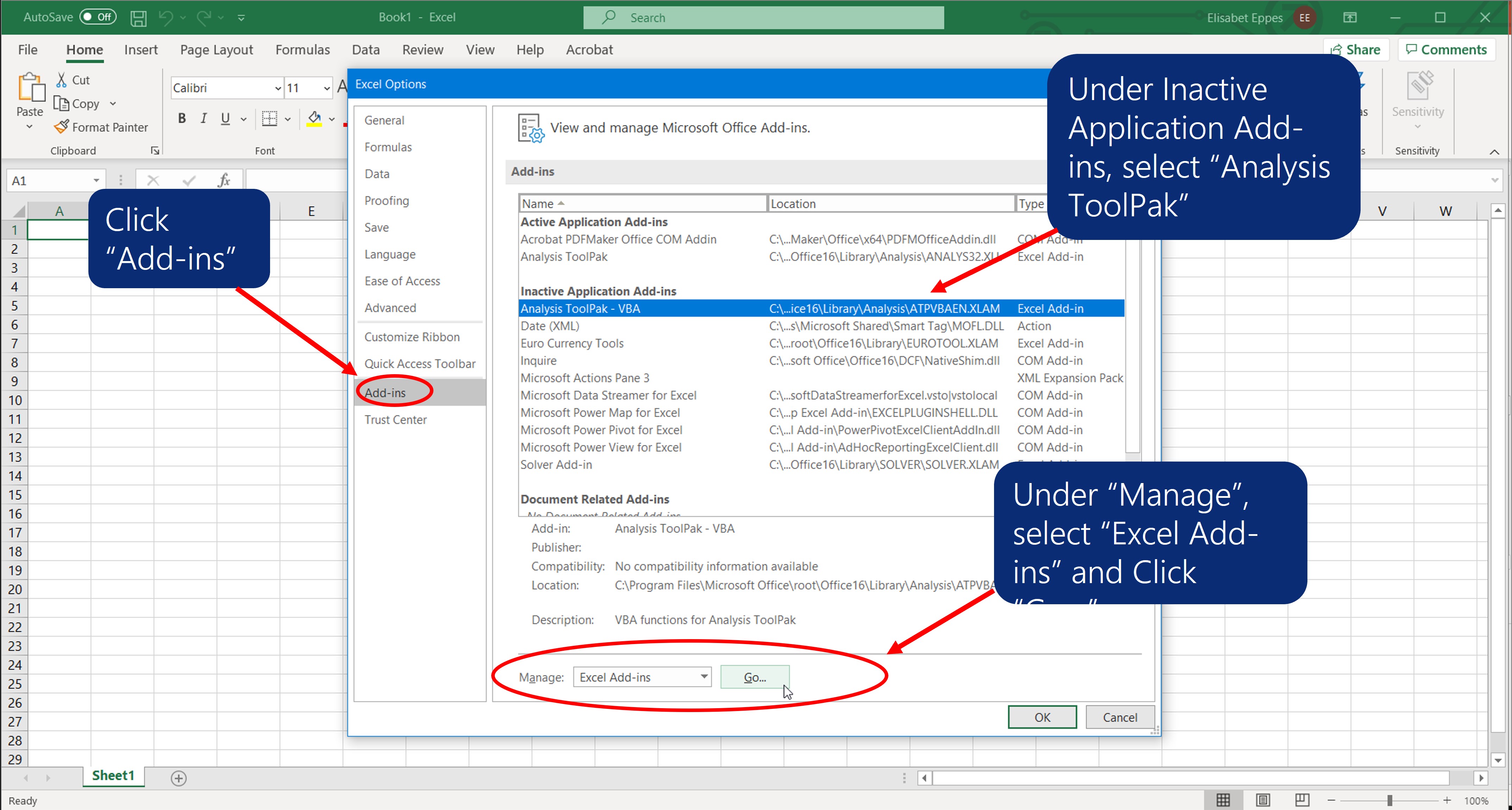Select the Analysis ToolPak - VBA row
1512x810 pixels.
tap(822, 309)
